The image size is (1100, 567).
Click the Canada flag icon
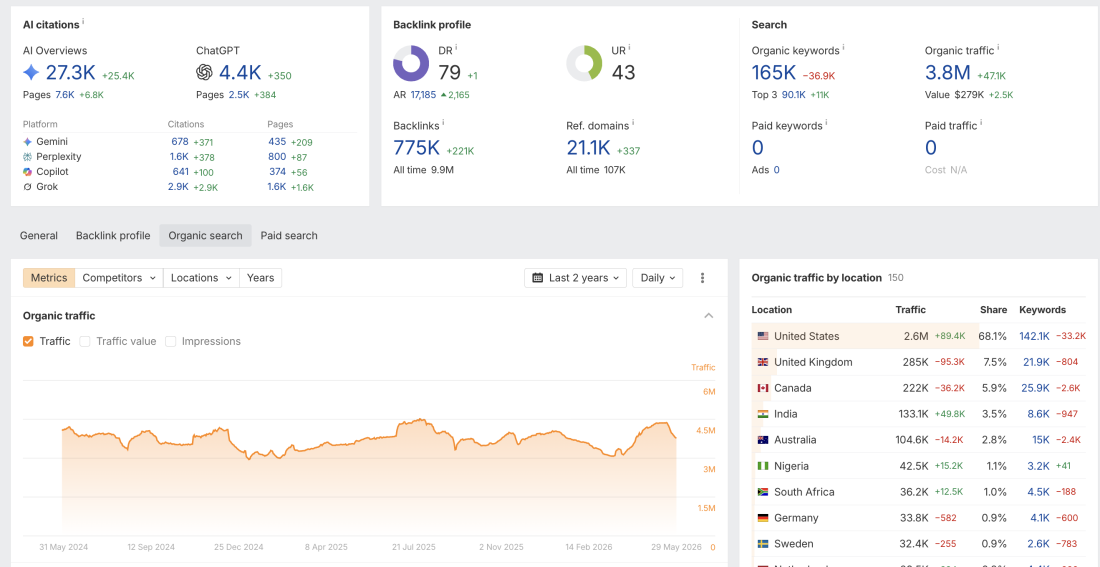click(763, 388)
